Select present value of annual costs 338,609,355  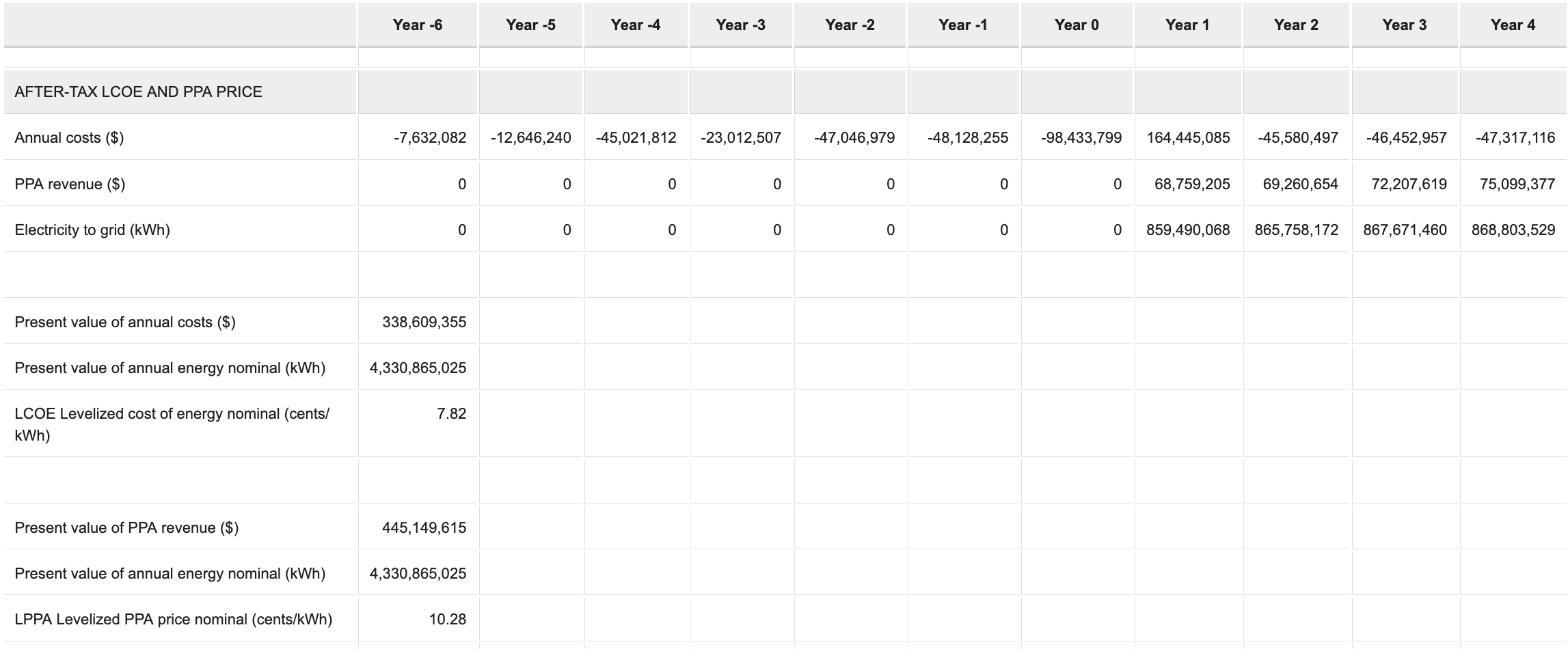coord(424,322)
